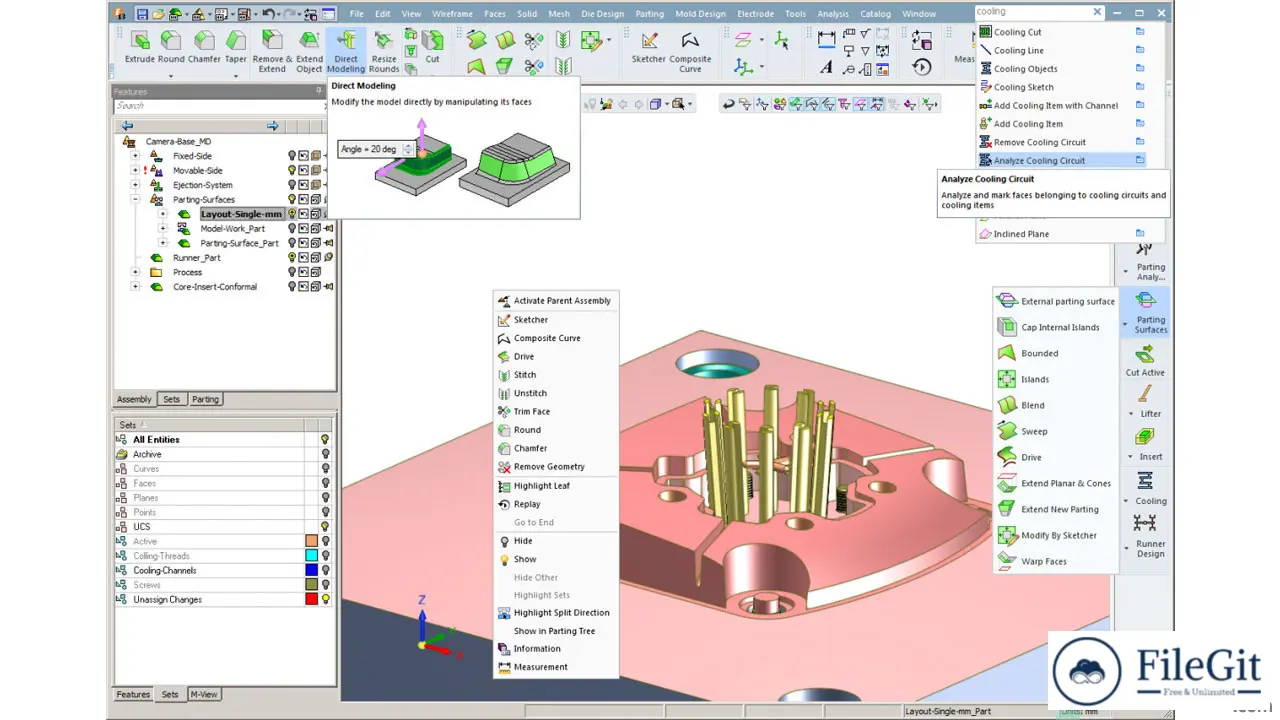1280x720 pixels.
Task: Toggle visibility bulb for Fixed-Side
Action: click(x=292, y=156)
